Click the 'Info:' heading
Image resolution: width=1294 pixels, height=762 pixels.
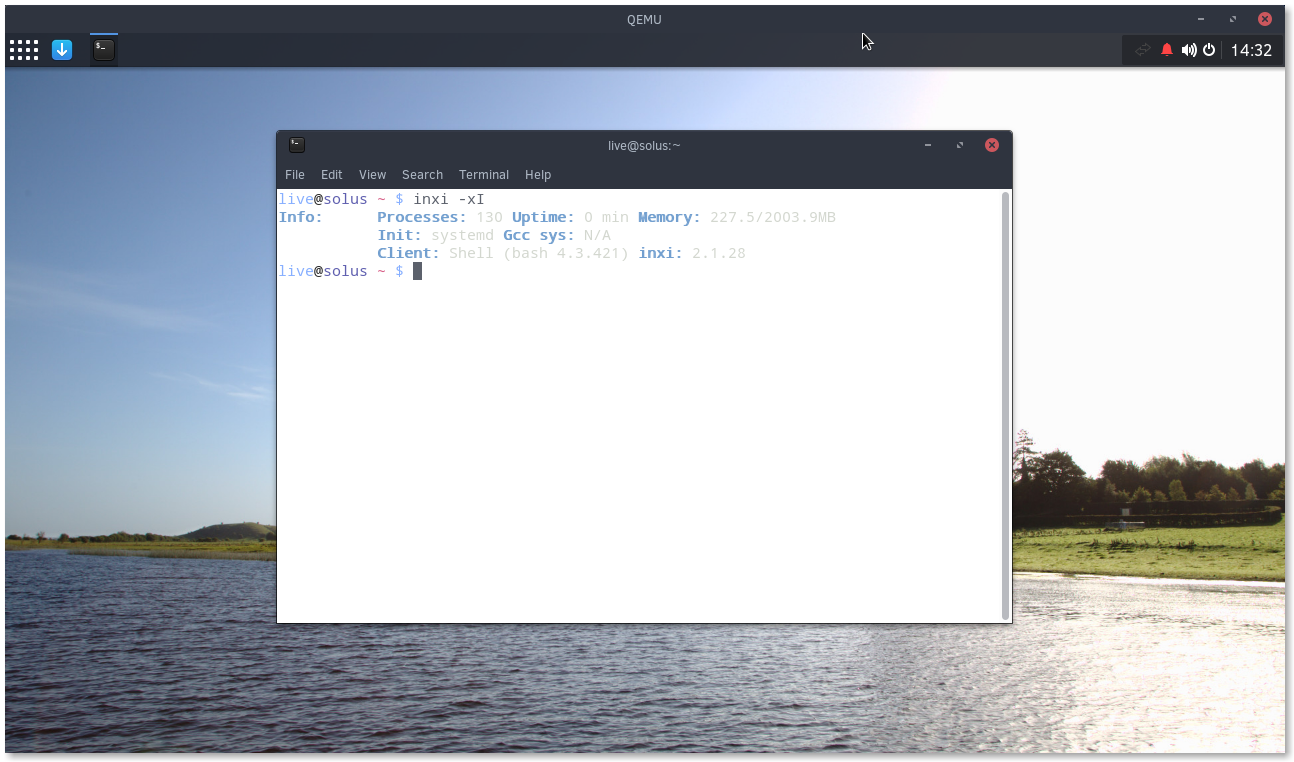tap(301, 217)
